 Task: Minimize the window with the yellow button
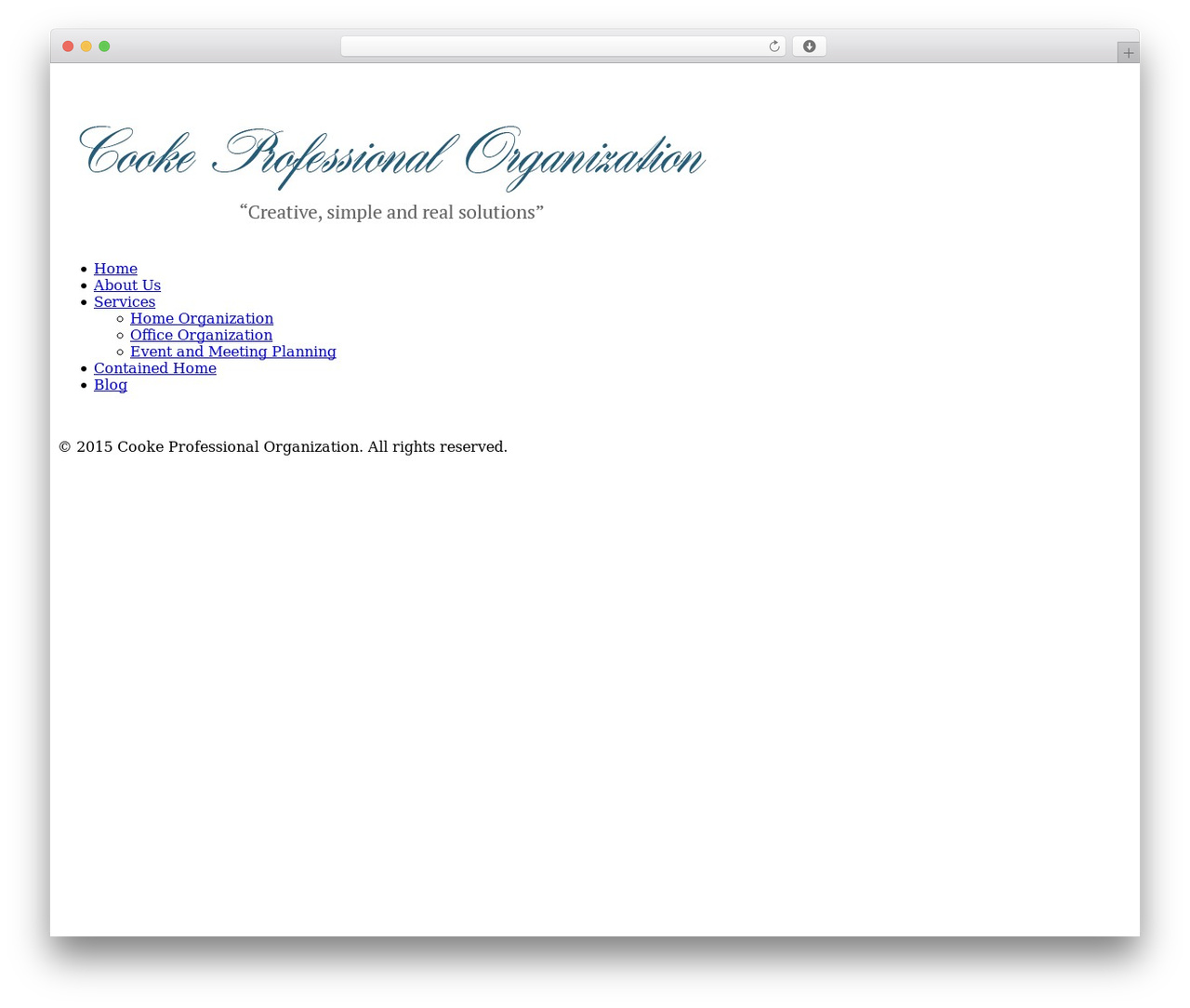[x=86, y=46]
